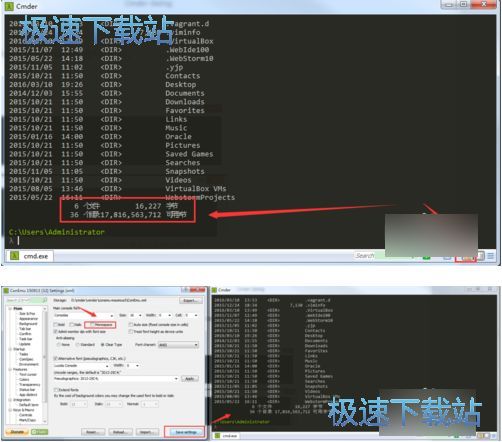Open Tasks settings page under Startup
The image size is (502, 442).
coord(24,354)
